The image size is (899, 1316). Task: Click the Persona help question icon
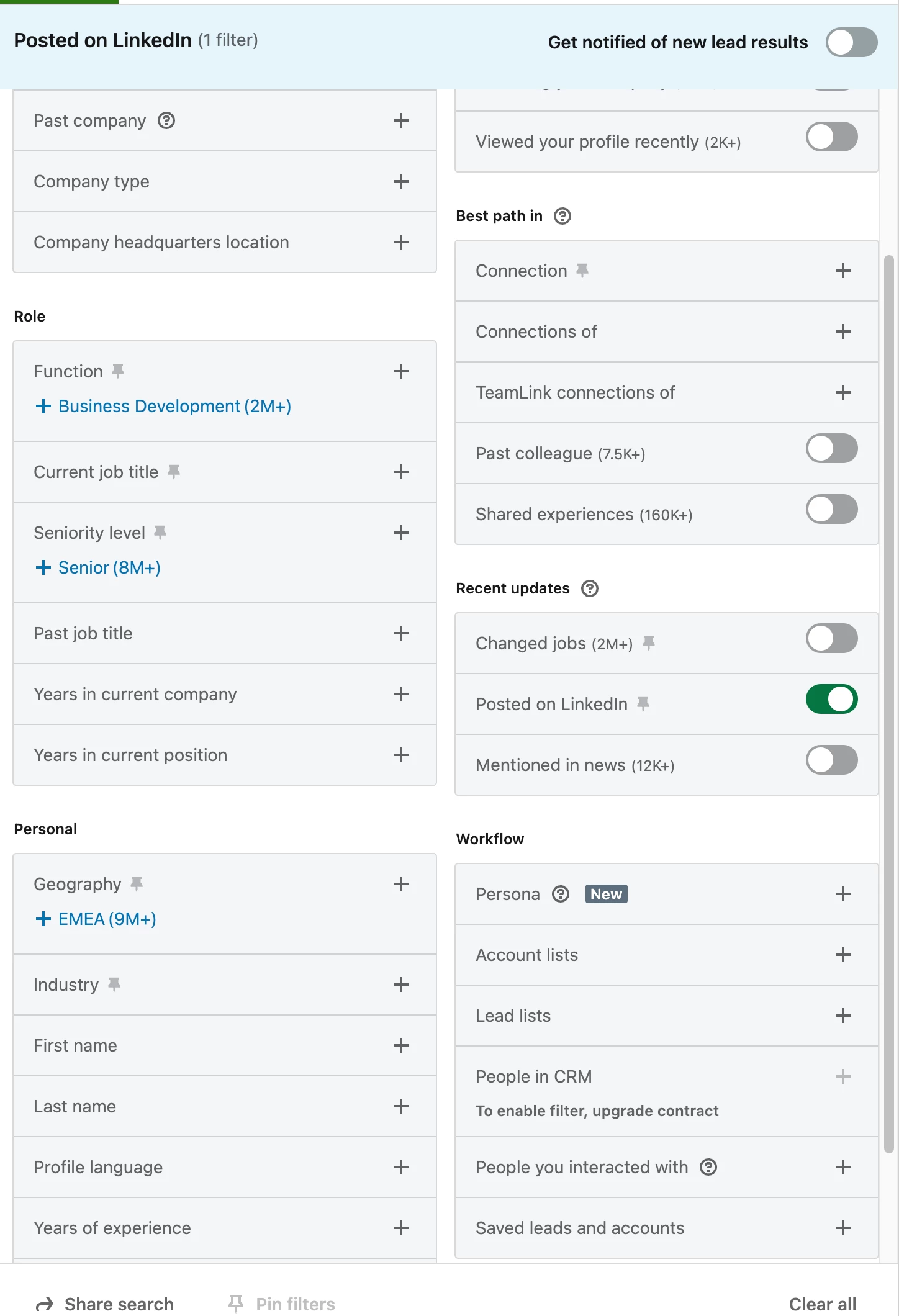pyautogui.click(x=561, y=894)
